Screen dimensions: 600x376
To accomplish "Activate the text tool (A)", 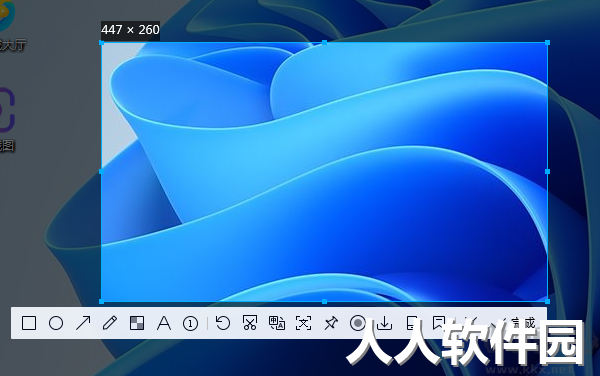I will click(164, 323).
